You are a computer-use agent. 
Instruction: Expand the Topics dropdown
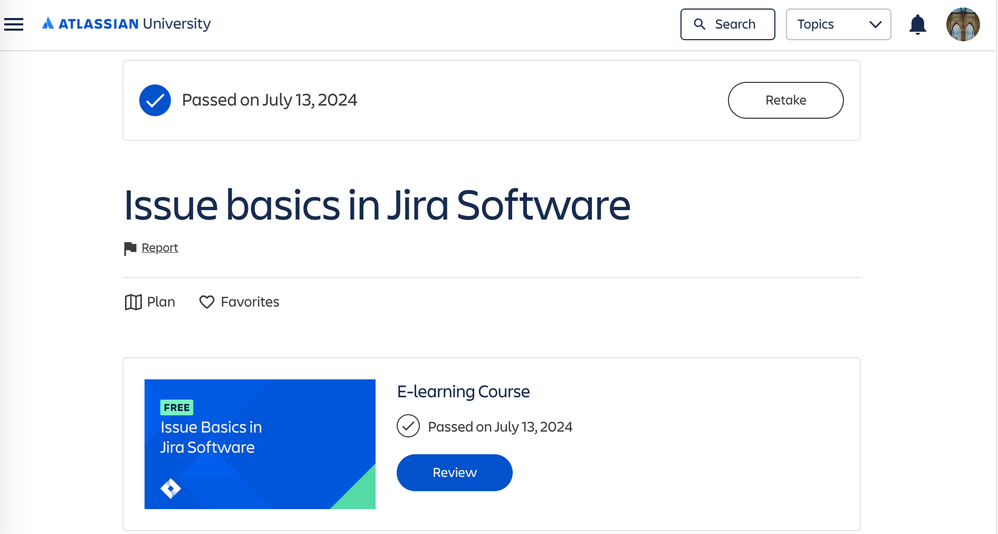(x=838, y=24)
